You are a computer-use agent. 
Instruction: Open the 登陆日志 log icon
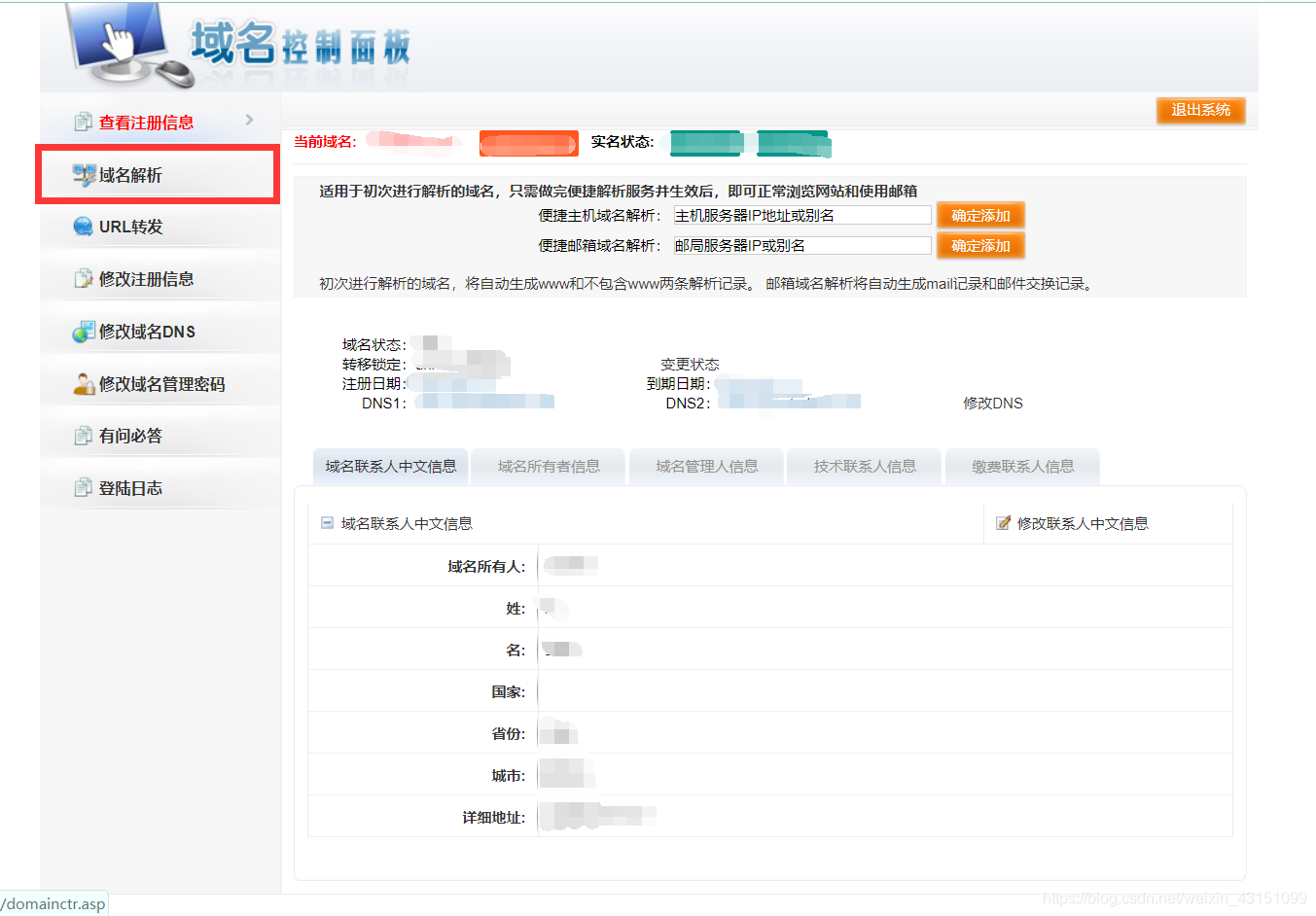86,487
